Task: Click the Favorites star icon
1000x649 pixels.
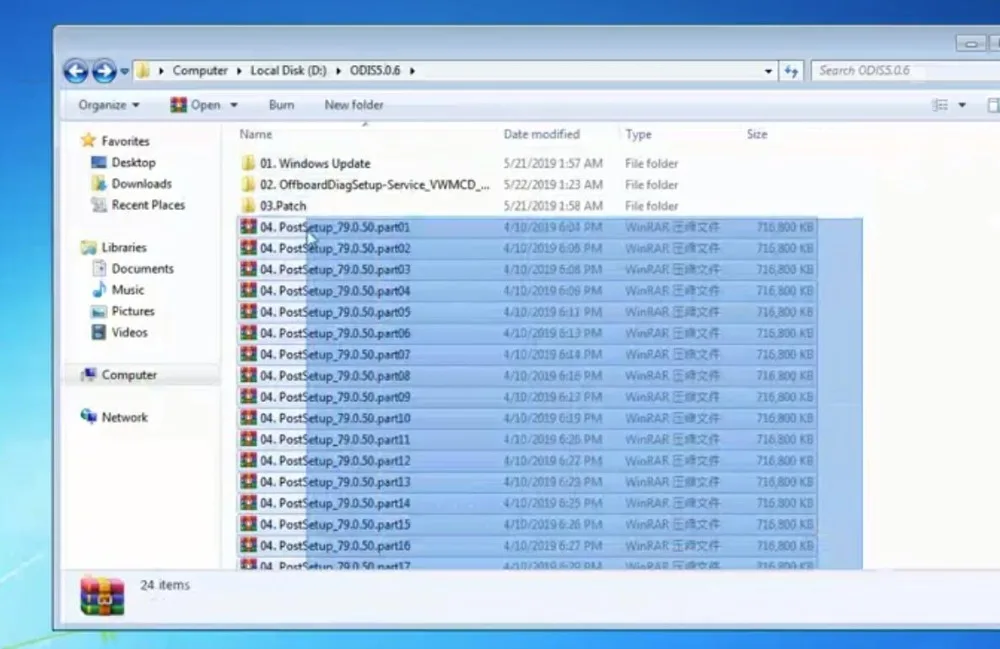Action: tap(89, 140)
